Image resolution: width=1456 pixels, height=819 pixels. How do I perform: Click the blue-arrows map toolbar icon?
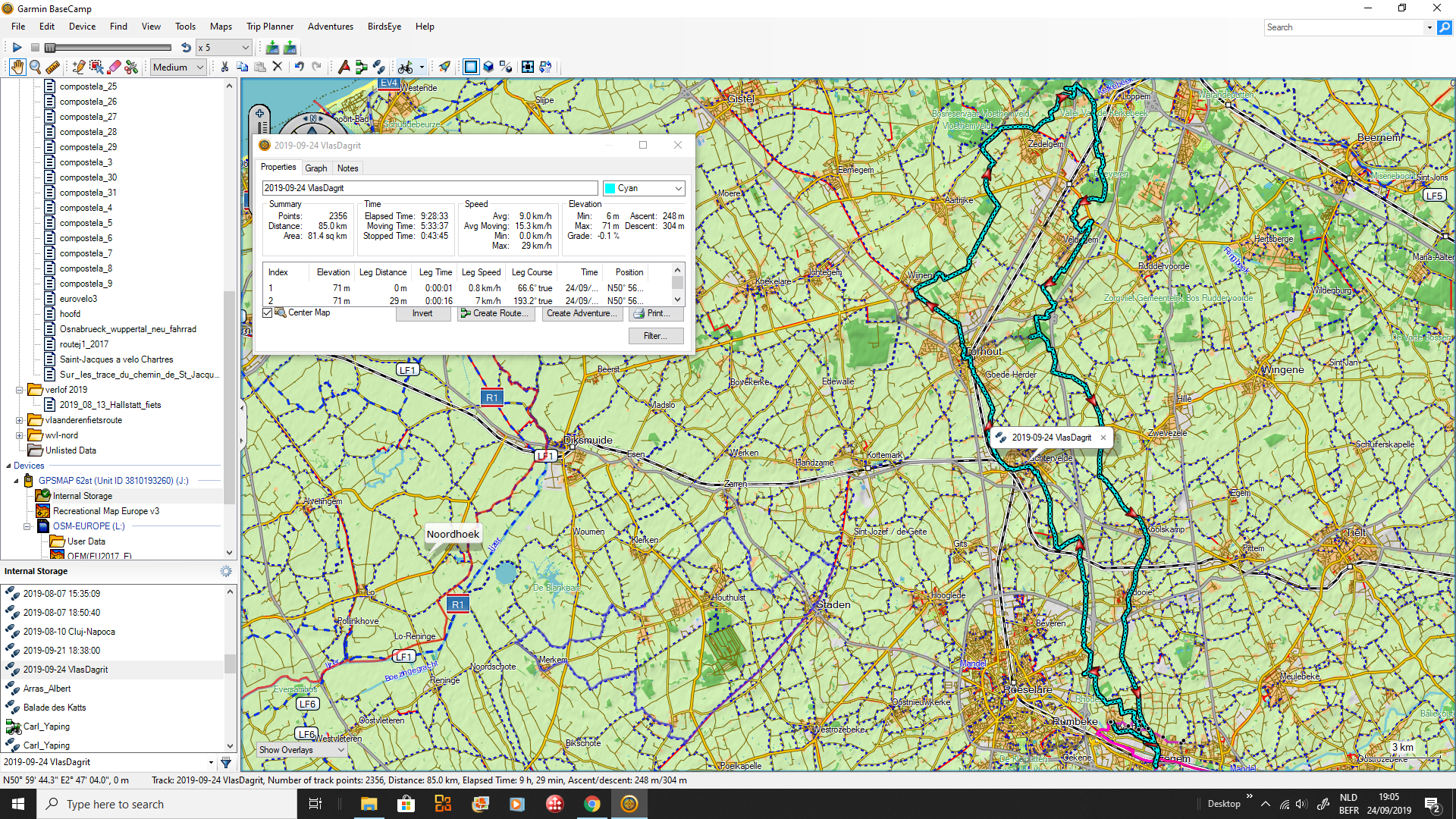[546, 67]
